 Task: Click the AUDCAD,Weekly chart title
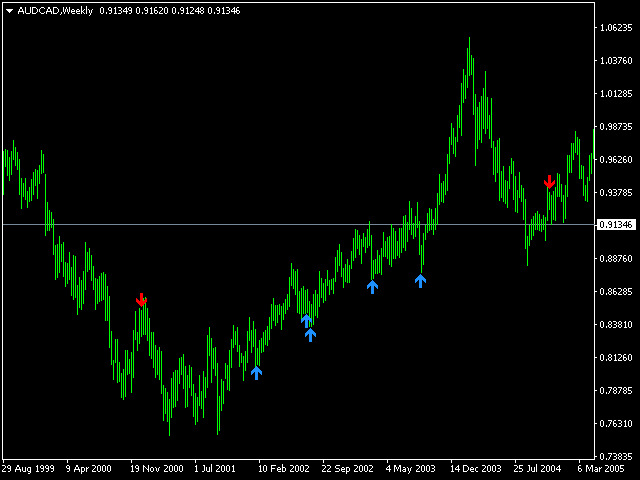point(55,11)
